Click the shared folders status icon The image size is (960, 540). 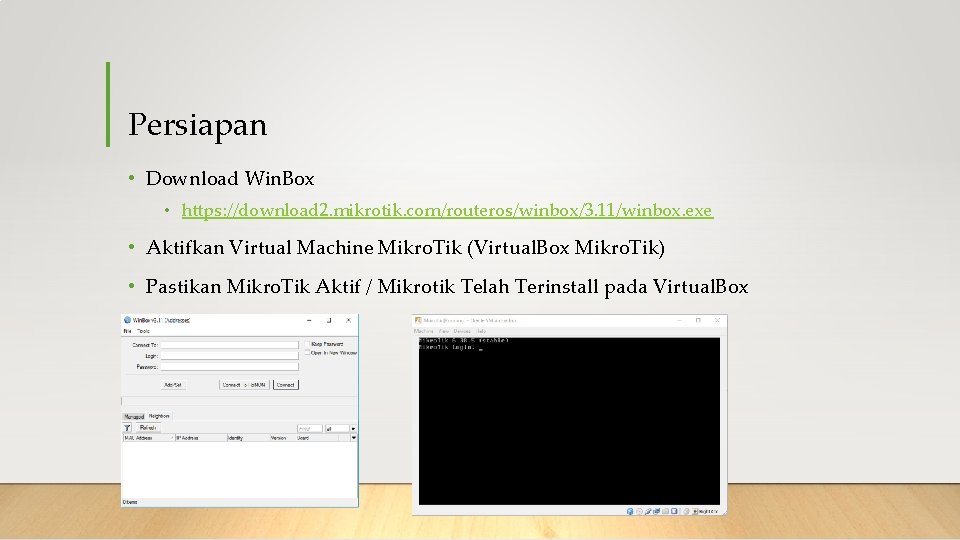pos(666,511)
